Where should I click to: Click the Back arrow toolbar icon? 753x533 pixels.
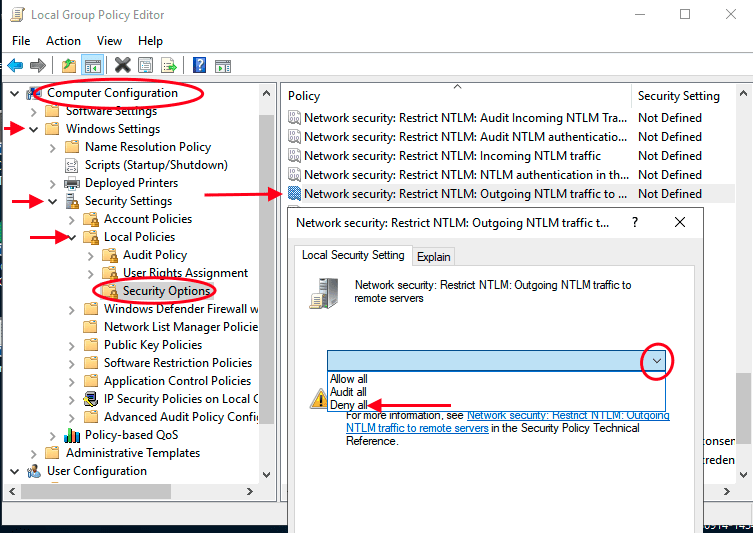pos(15,66)
